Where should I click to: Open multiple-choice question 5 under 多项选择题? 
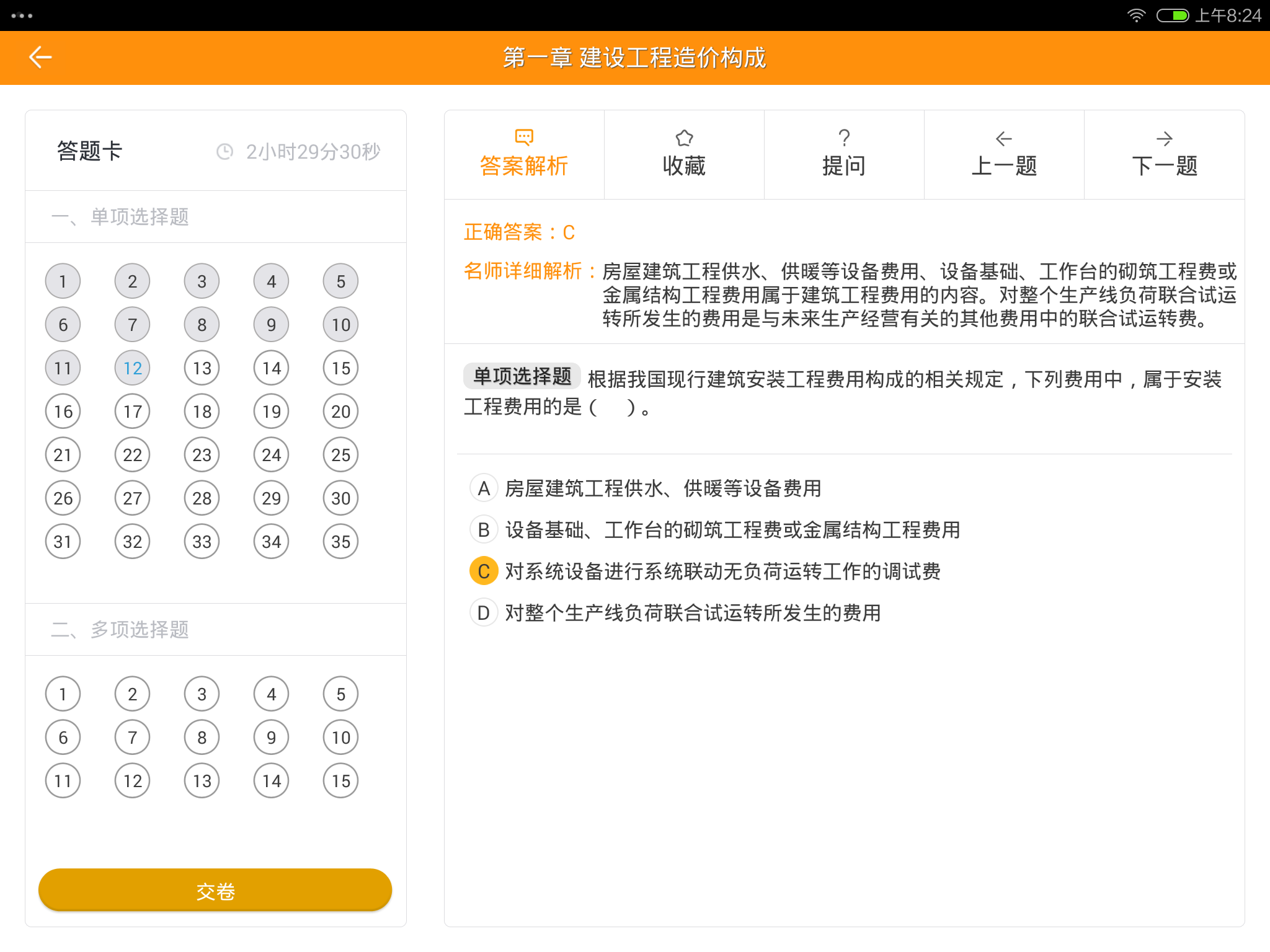point(340,694)
